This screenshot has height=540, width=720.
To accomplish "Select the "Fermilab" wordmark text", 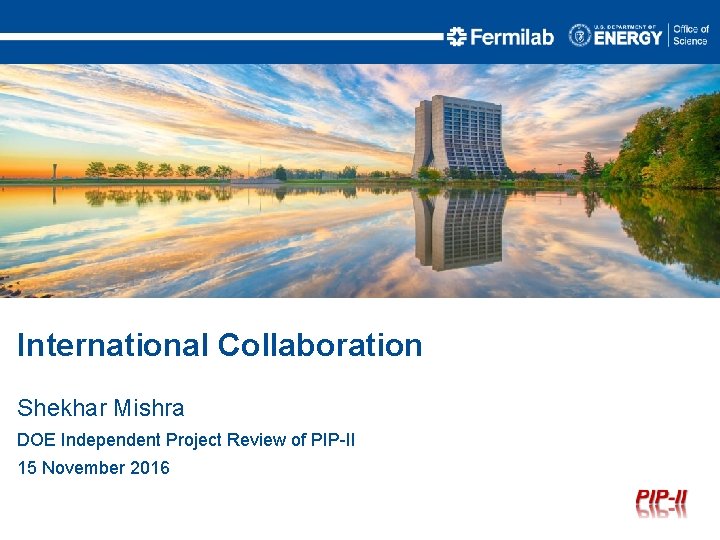I will pos(512,37).
